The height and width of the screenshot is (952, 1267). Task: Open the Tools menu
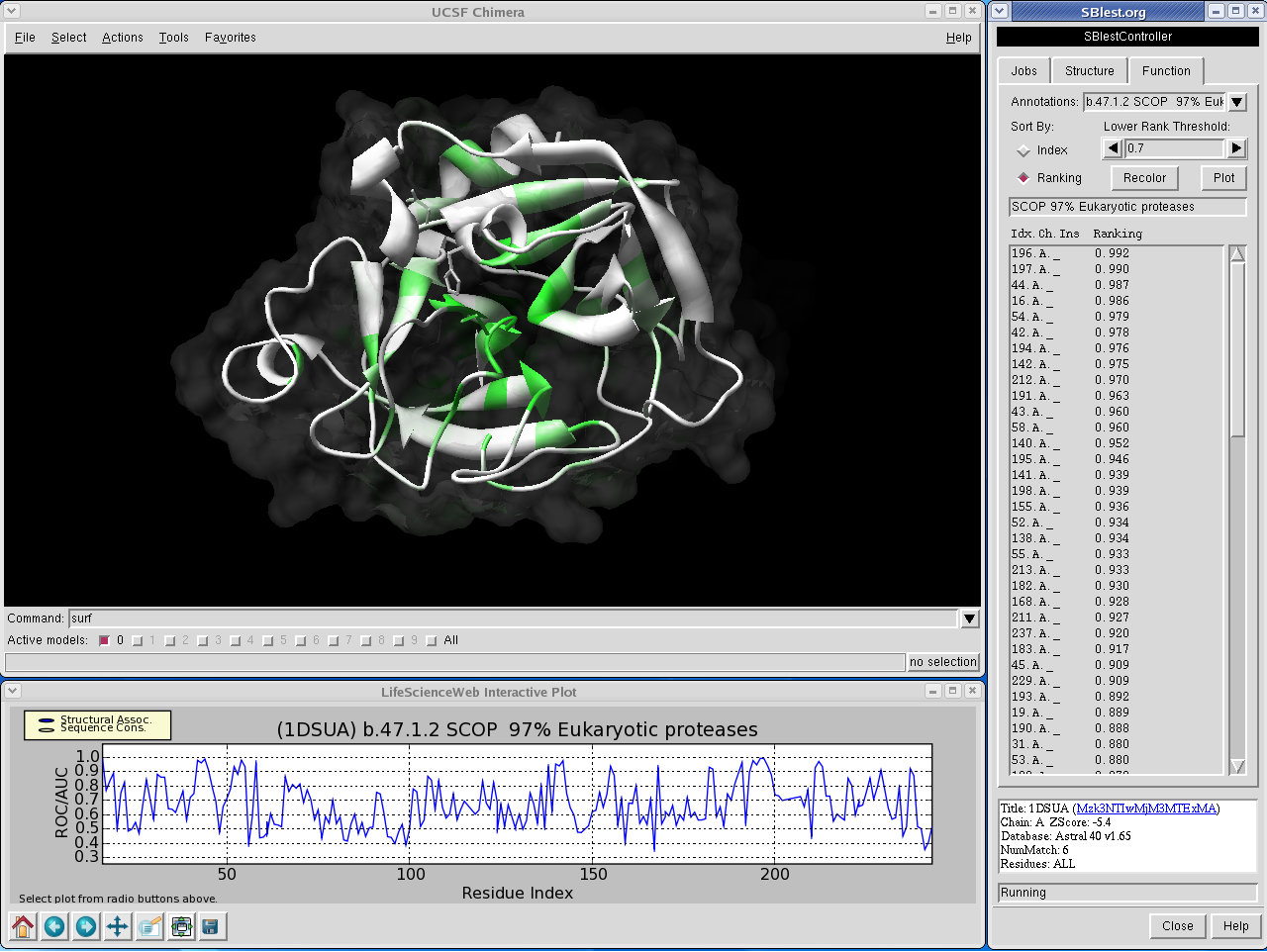(173, 38)
